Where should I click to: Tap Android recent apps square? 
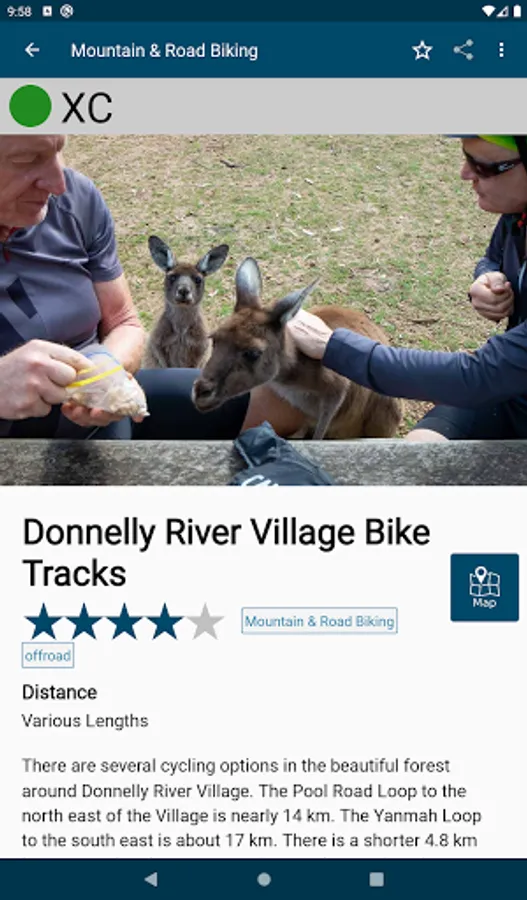tap(377, 879)
